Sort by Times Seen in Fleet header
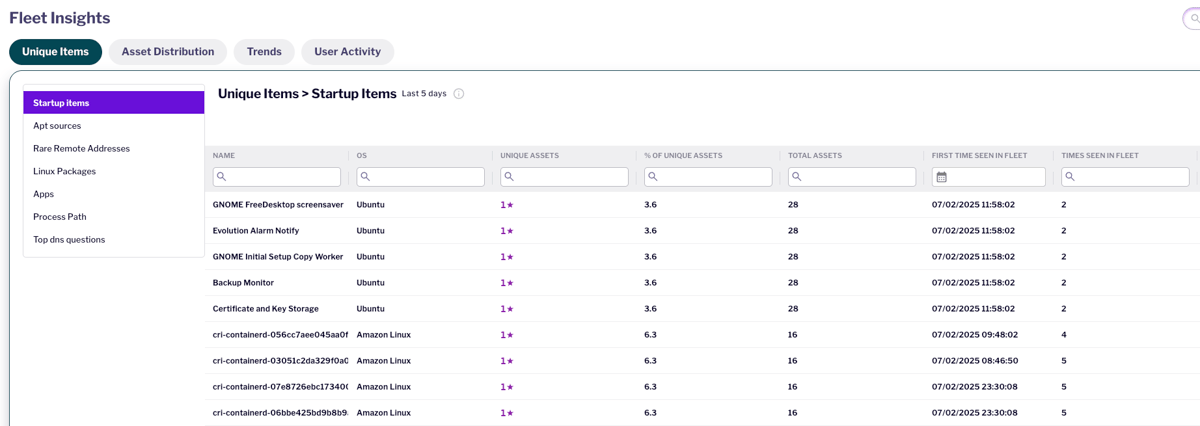This screenshot has width=1200, height=426. click(1100, 156)
